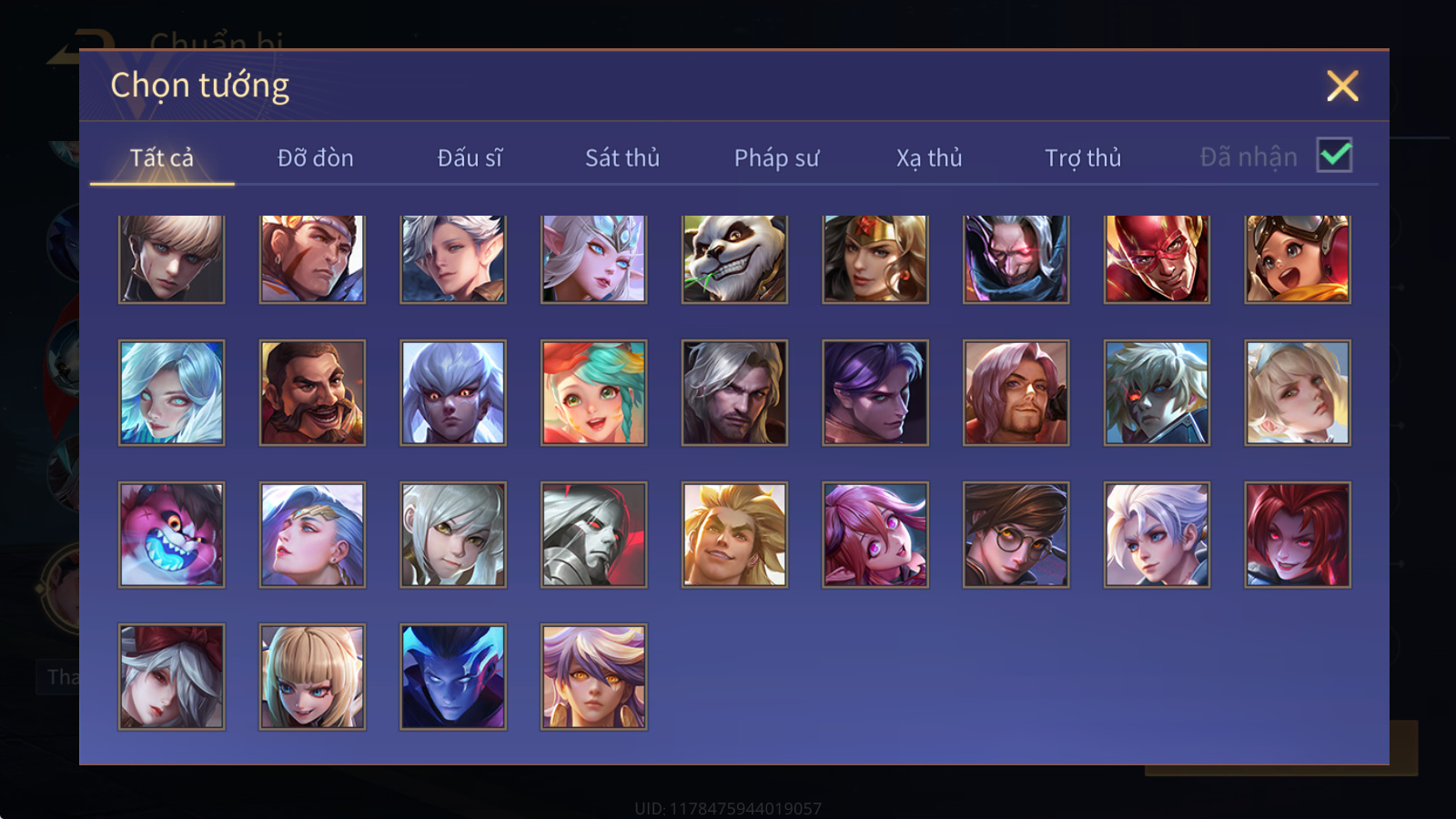Choose the goggles-wearing girl hero

coord(1298,258)
